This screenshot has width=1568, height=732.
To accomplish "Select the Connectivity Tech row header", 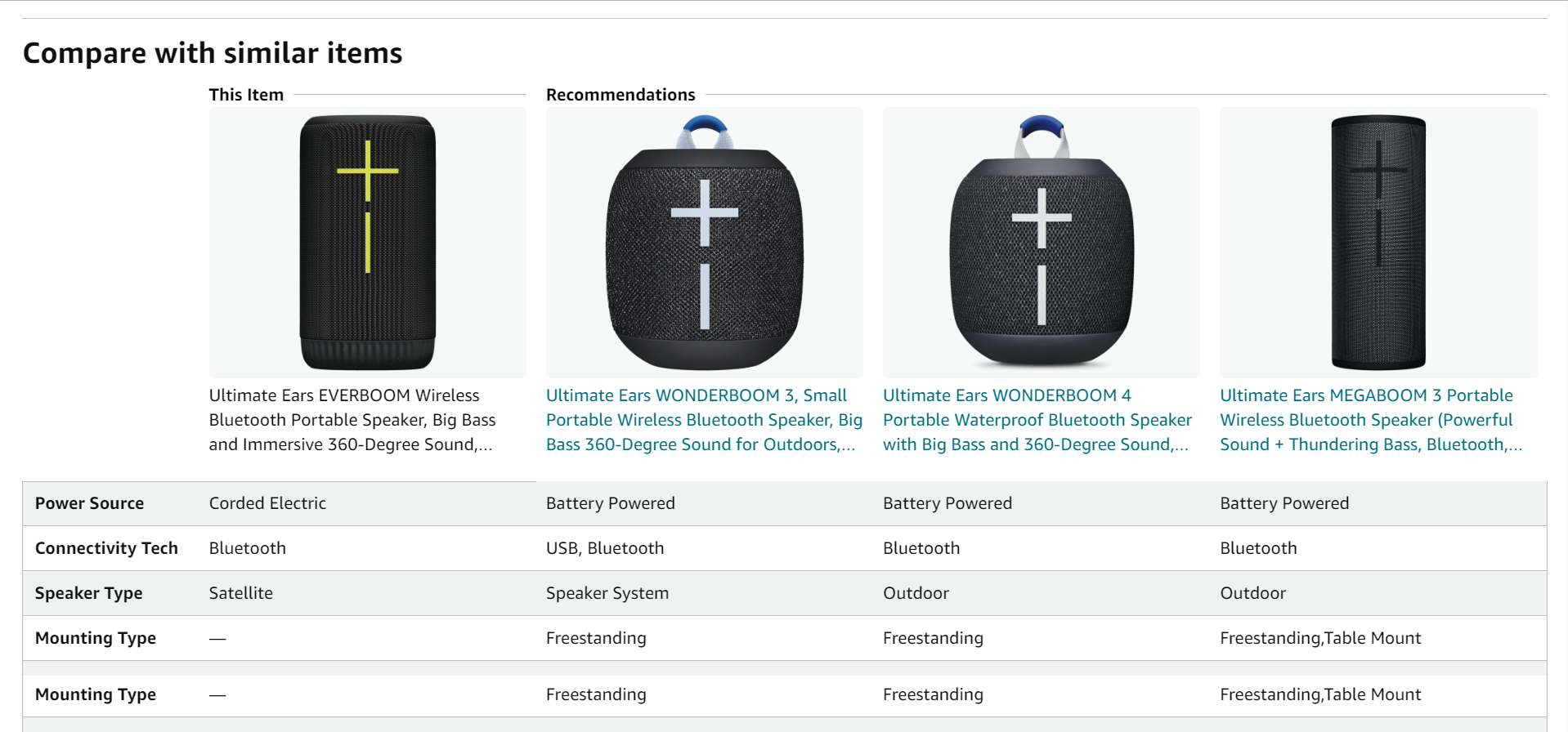I will click(106, 548).
